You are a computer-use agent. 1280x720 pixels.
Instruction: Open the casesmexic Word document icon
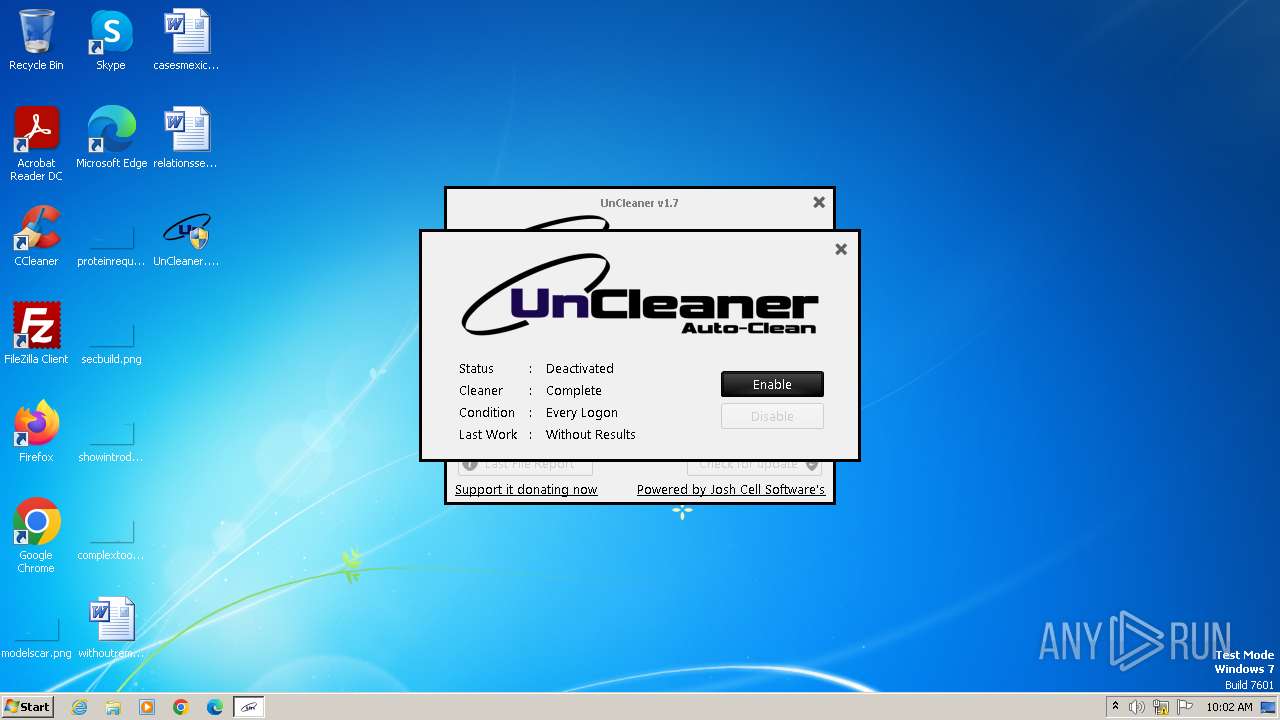(x=186, y=40)
